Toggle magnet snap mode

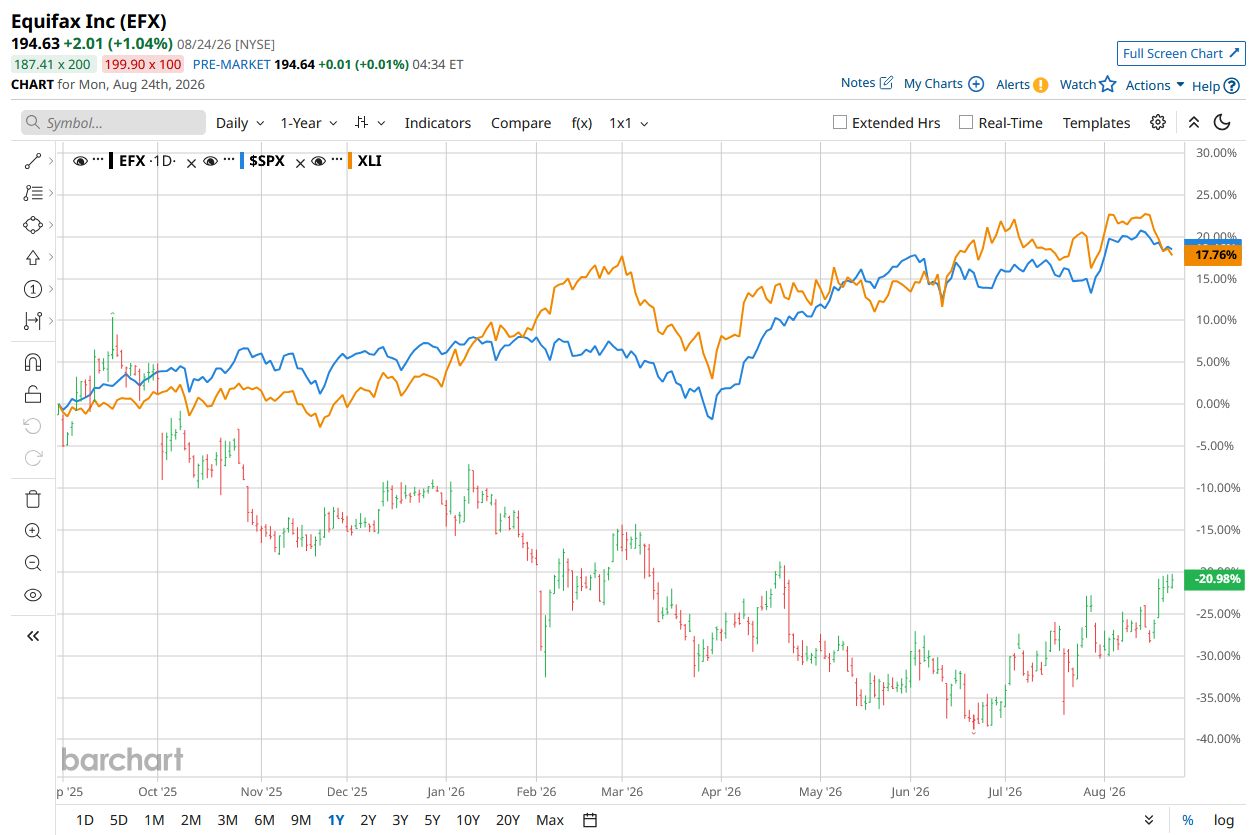tap(32, 362)
